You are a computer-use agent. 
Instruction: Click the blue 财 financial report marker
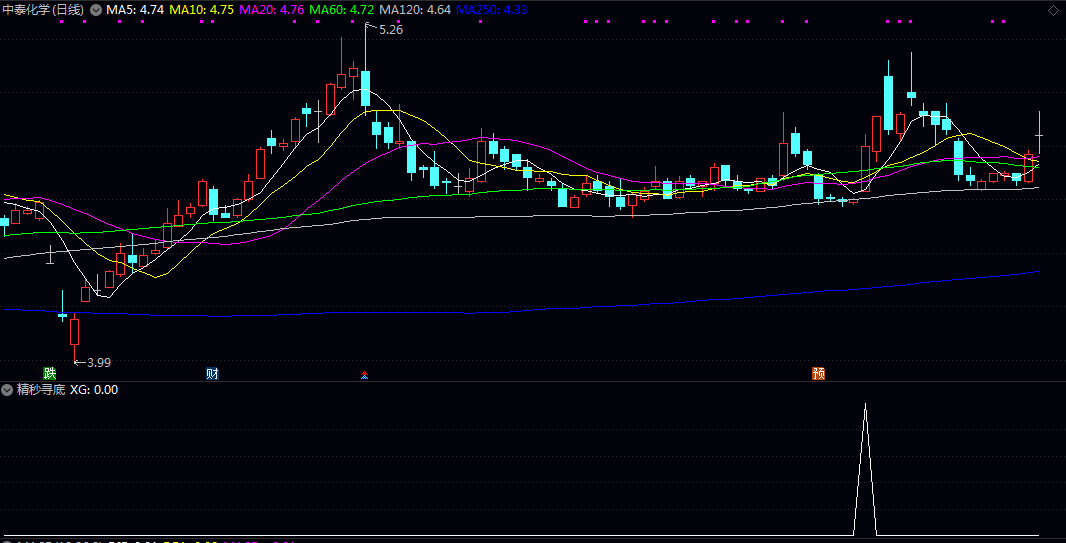tap(212, 373)
